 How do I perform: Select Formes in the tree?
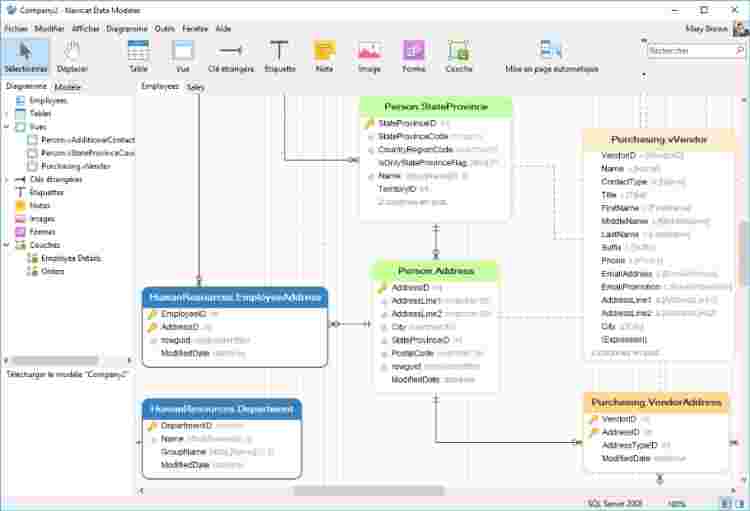click(x=42, y=232)
